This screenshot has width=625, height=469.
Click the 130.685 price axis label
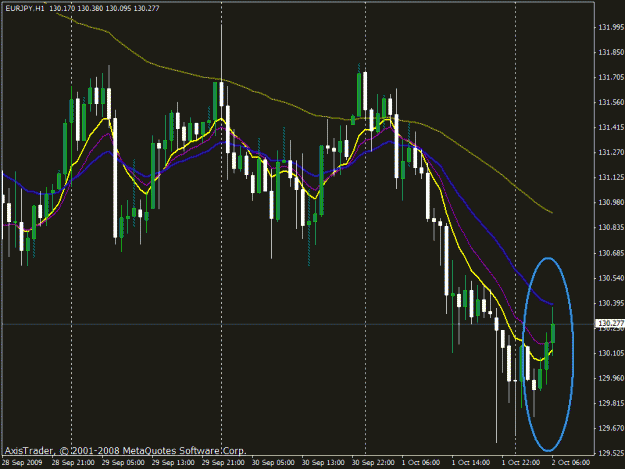pyautogui.click(x=611, y=253)
